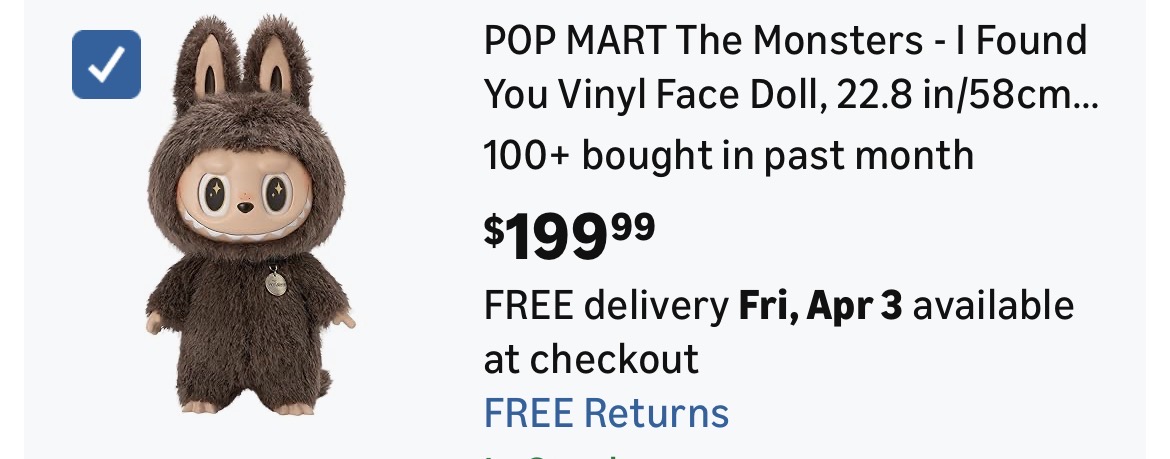
Task: Click the doll's round metal tag
Action: (x=275, y=285)
